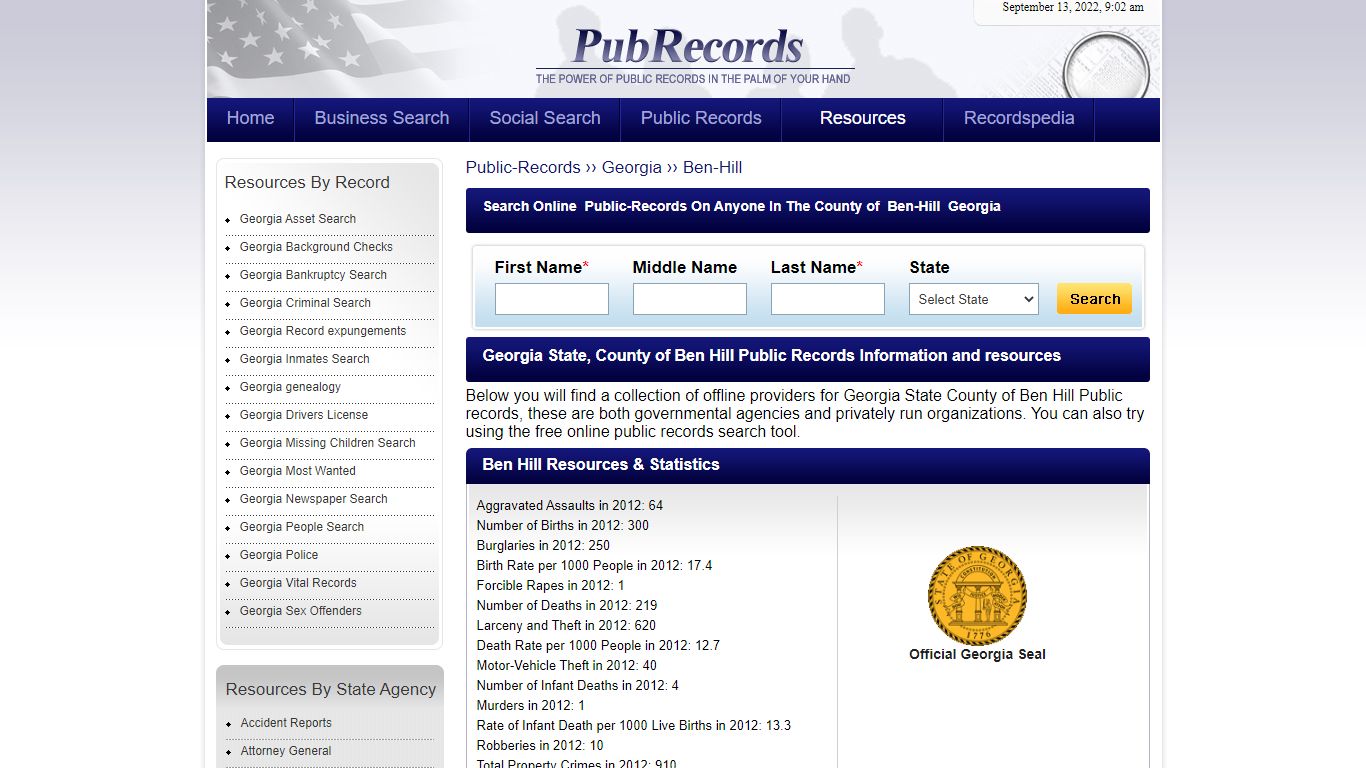Focus the First Name input field
This screenshot has height=768, width=1366.
click(552, 299)
